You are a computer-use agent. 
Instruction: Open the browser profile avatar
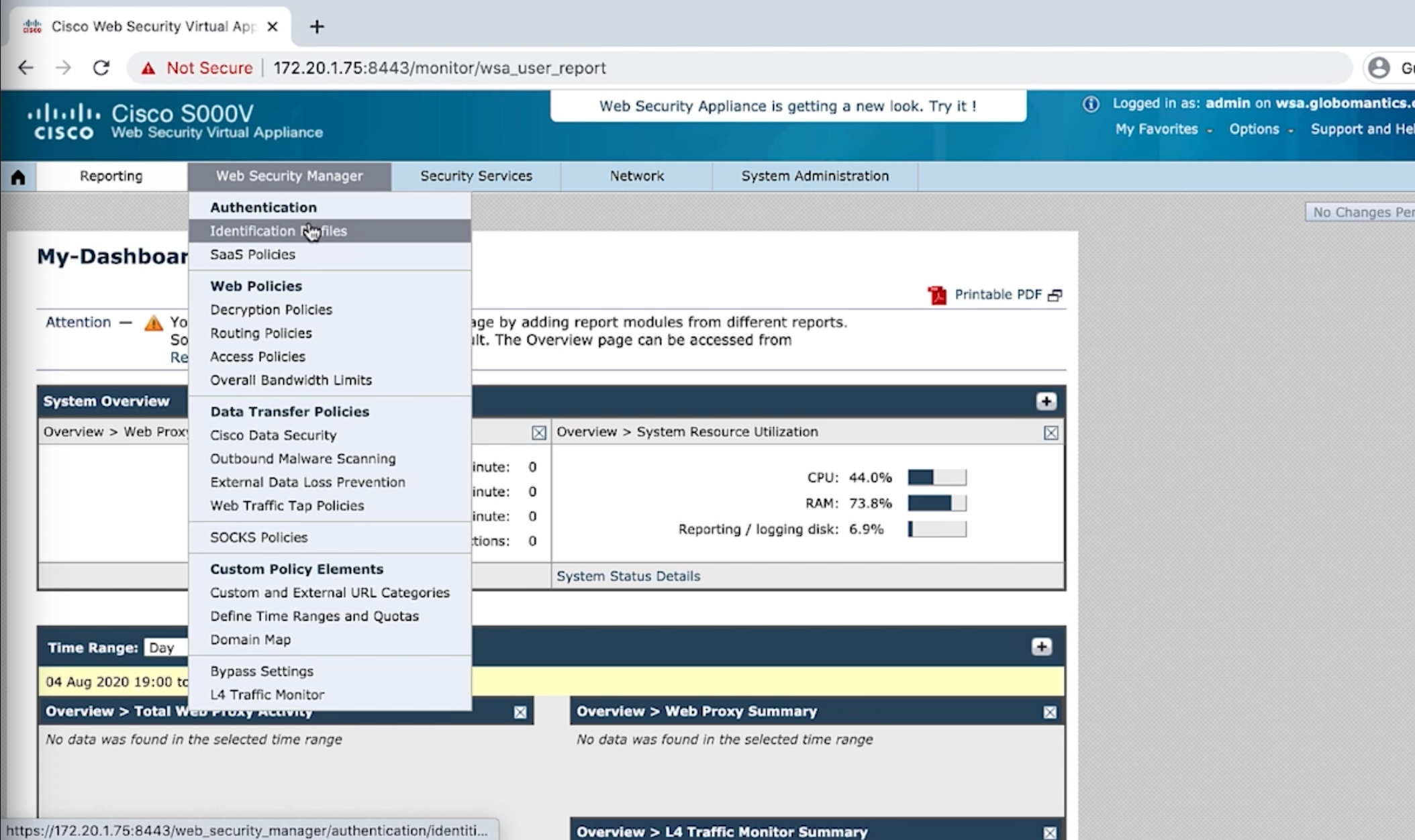click(x=1379, y=68)
